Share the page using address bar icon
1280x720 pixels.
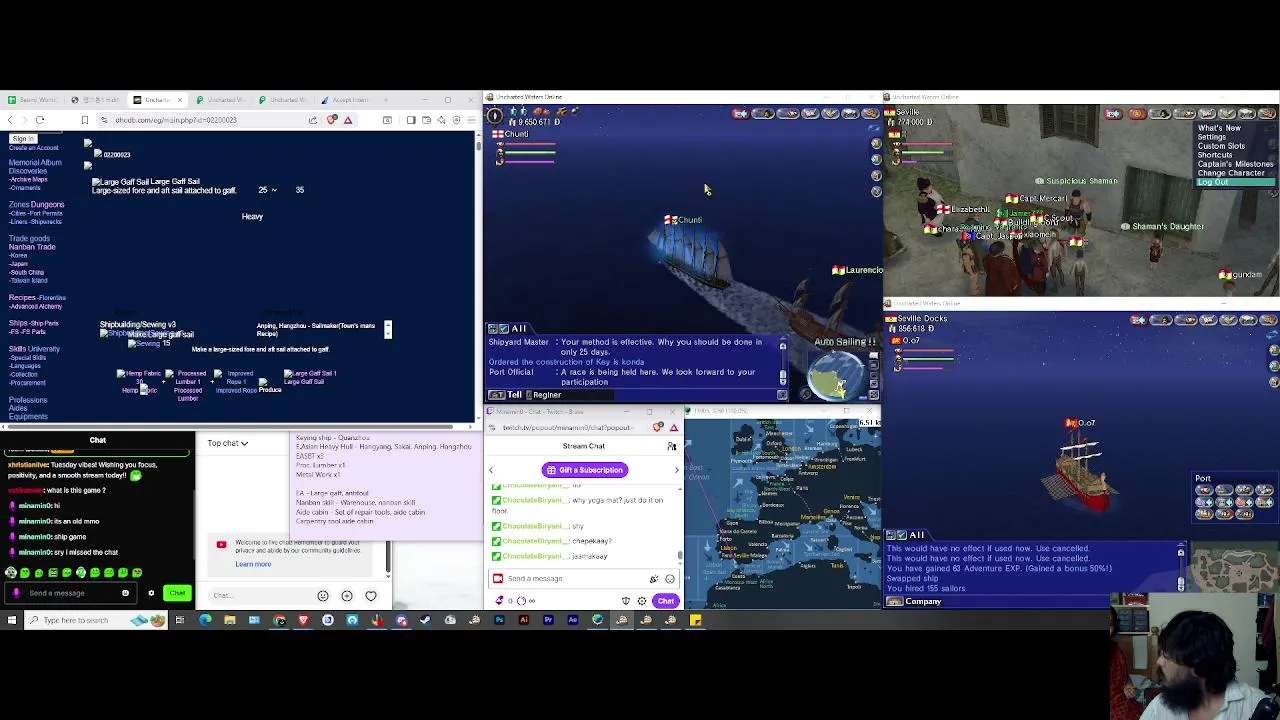point(313,120)
